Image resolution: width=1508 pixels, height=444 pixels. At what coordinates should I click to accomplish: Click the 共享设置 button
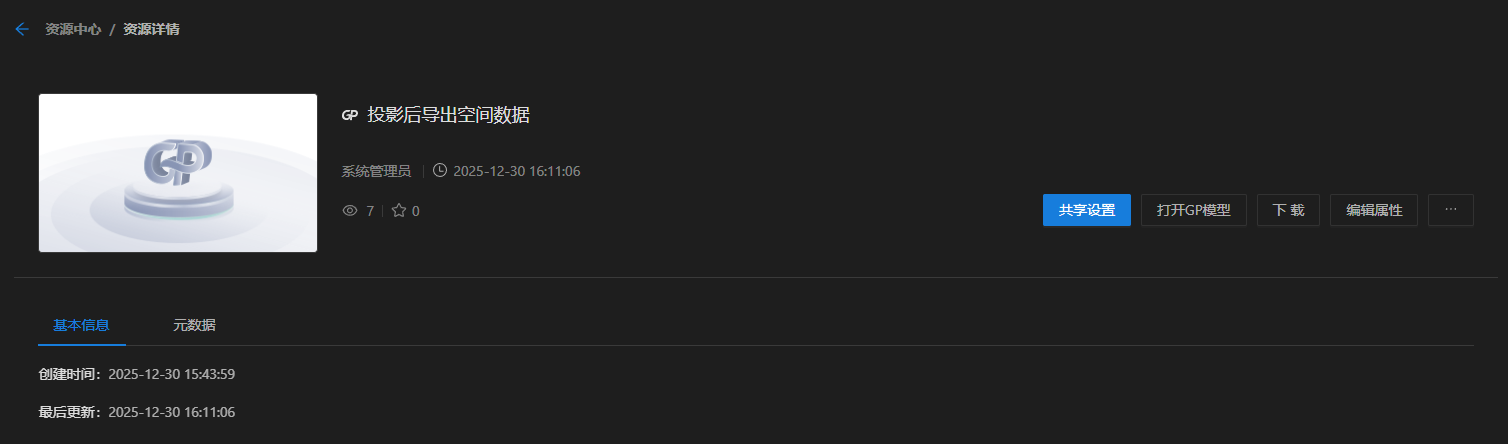[1086, 210]
